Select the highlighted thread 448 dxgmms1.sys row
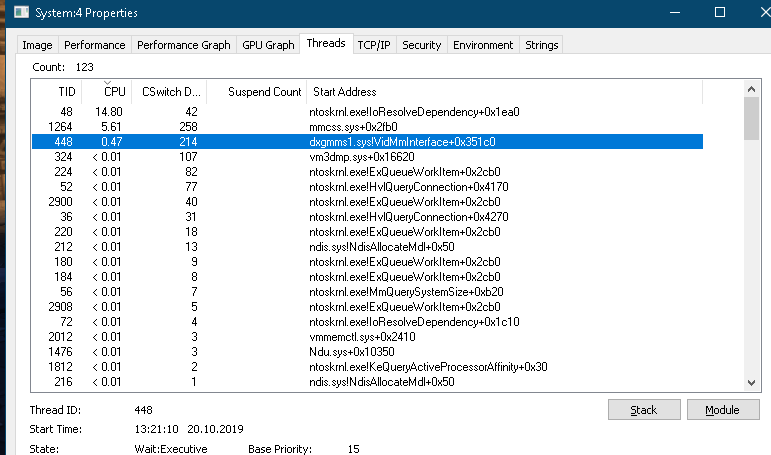The height and width of the screenshot is (455, 771). coord(367,142)
